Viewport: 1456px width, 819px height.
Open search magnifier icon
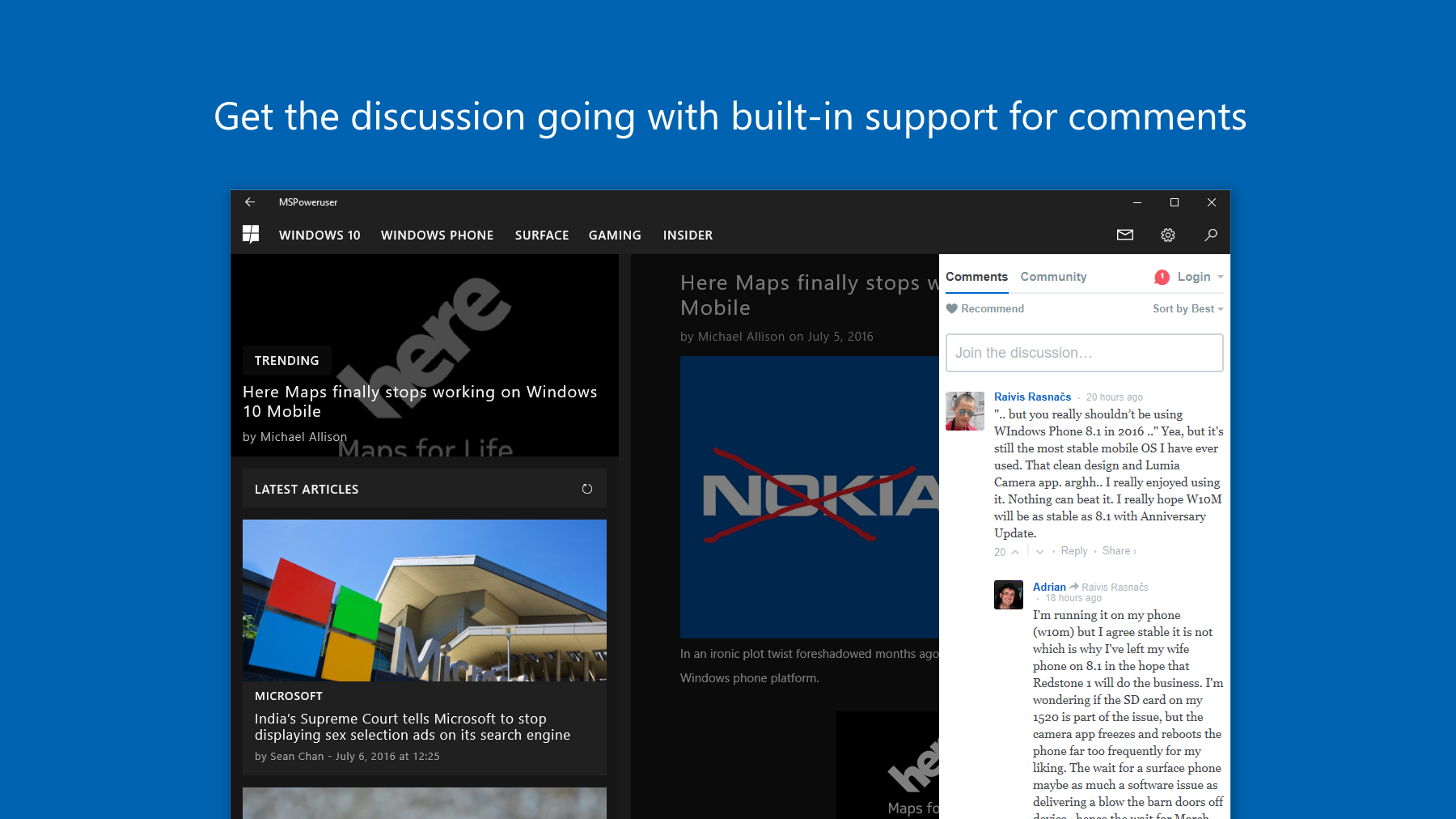pos(1211,235)
